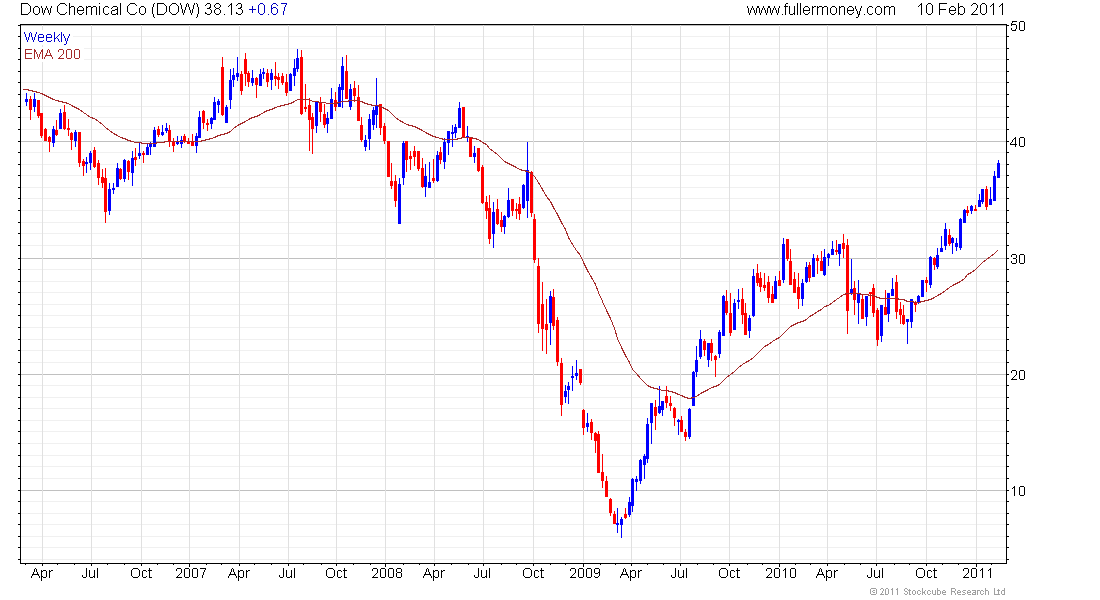
Task: Click the 30 price axis label
Action: [x=1017, y=259]
